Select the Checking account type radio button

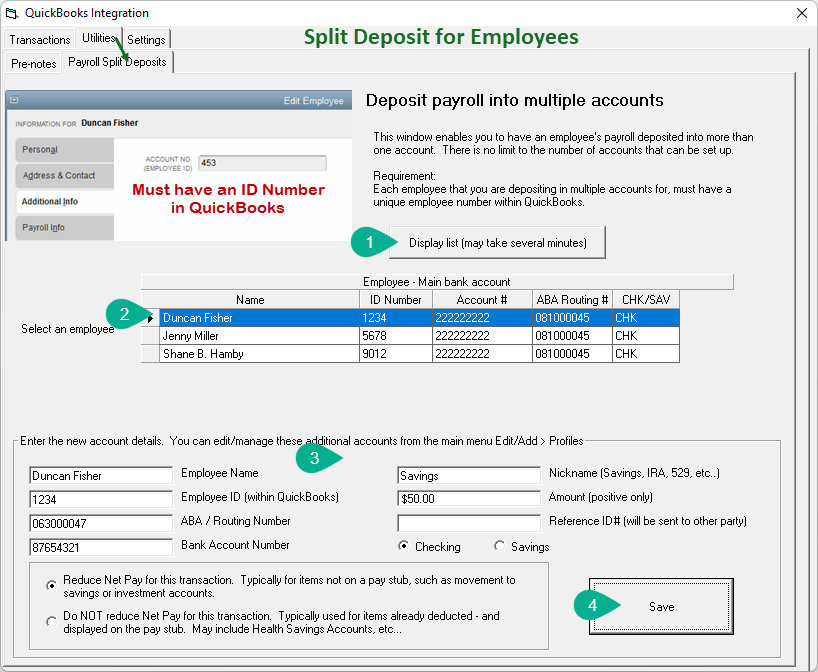[x=403, y=546]
